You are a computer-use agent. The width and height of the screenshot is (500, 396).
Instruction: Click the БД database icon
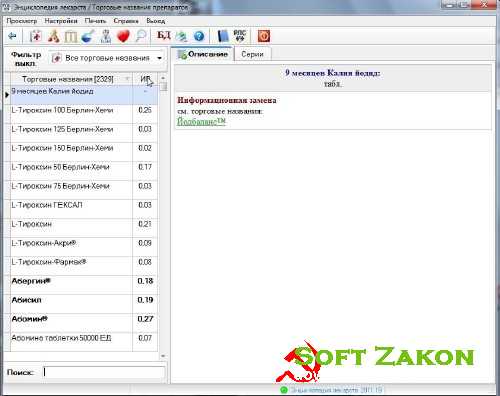click(x=164, y=35)
